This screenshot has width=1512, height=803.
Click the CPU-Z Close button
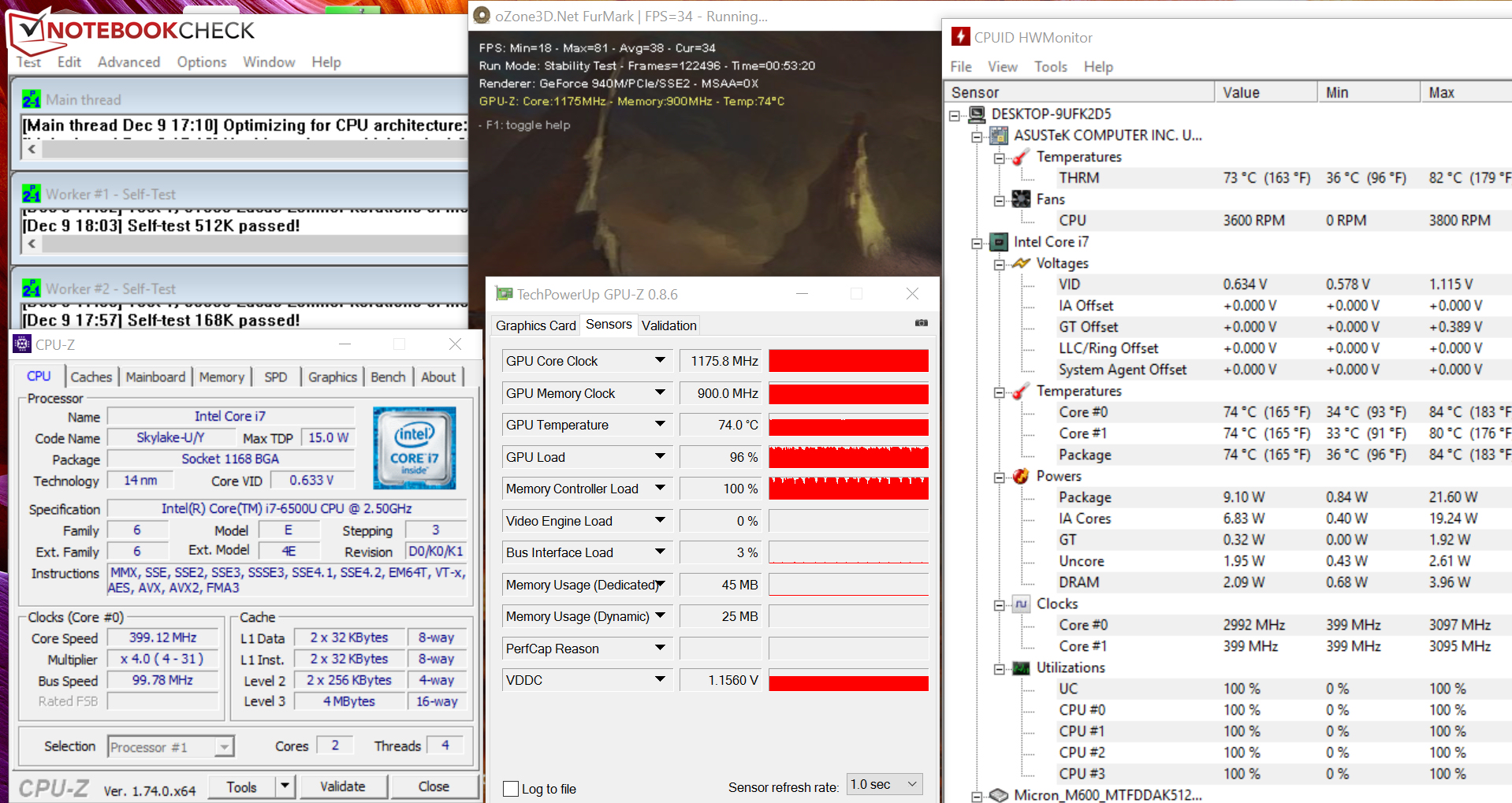[434, 786]
